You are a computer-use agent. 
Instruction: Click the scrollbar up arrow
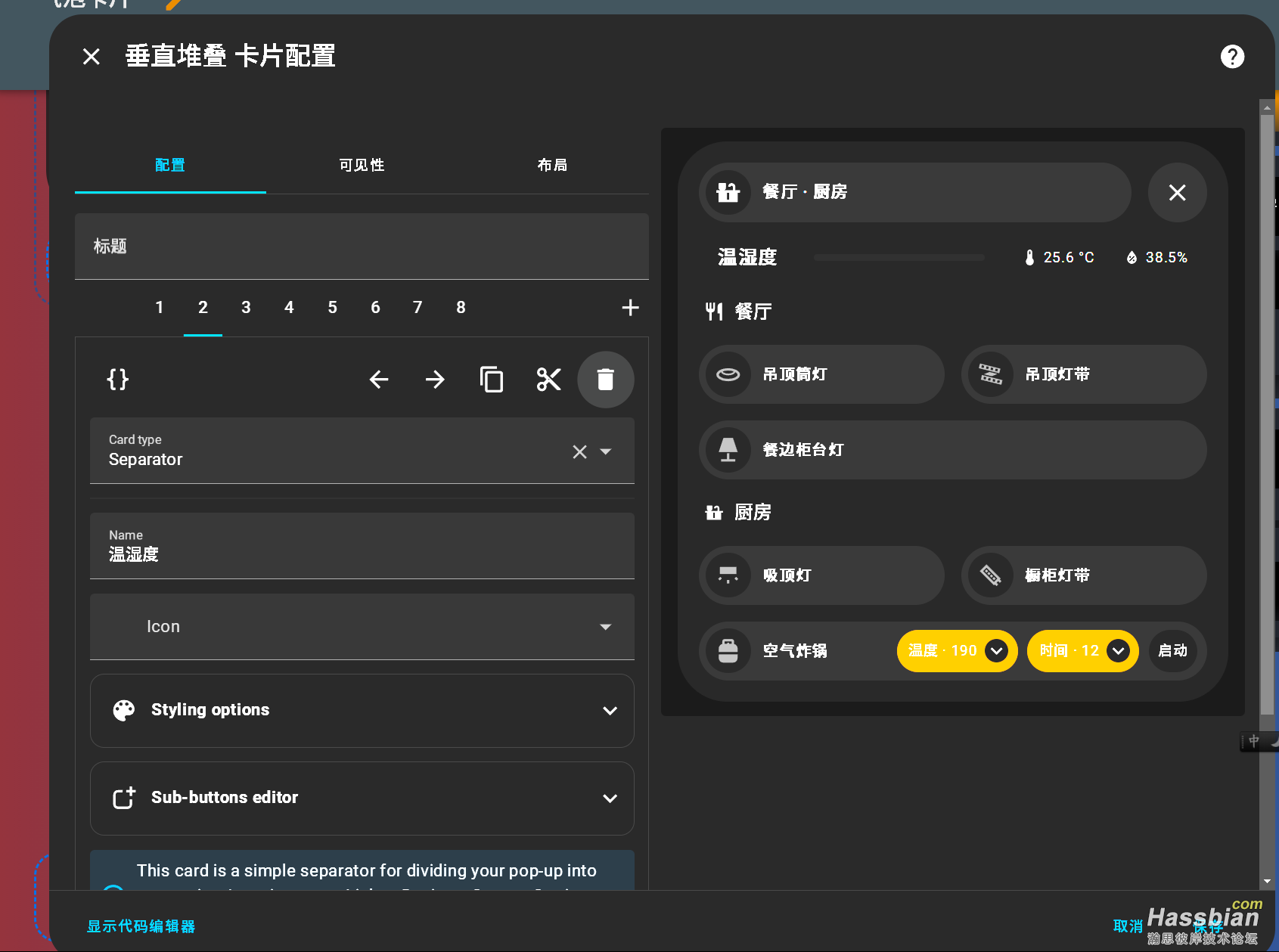coord(1267,108)
